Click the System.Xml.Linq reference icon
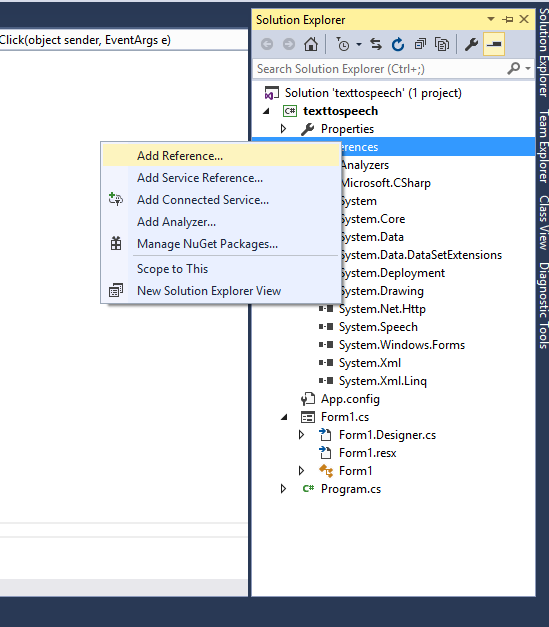Viewport: 549px width, 627px height. (326, 381)
